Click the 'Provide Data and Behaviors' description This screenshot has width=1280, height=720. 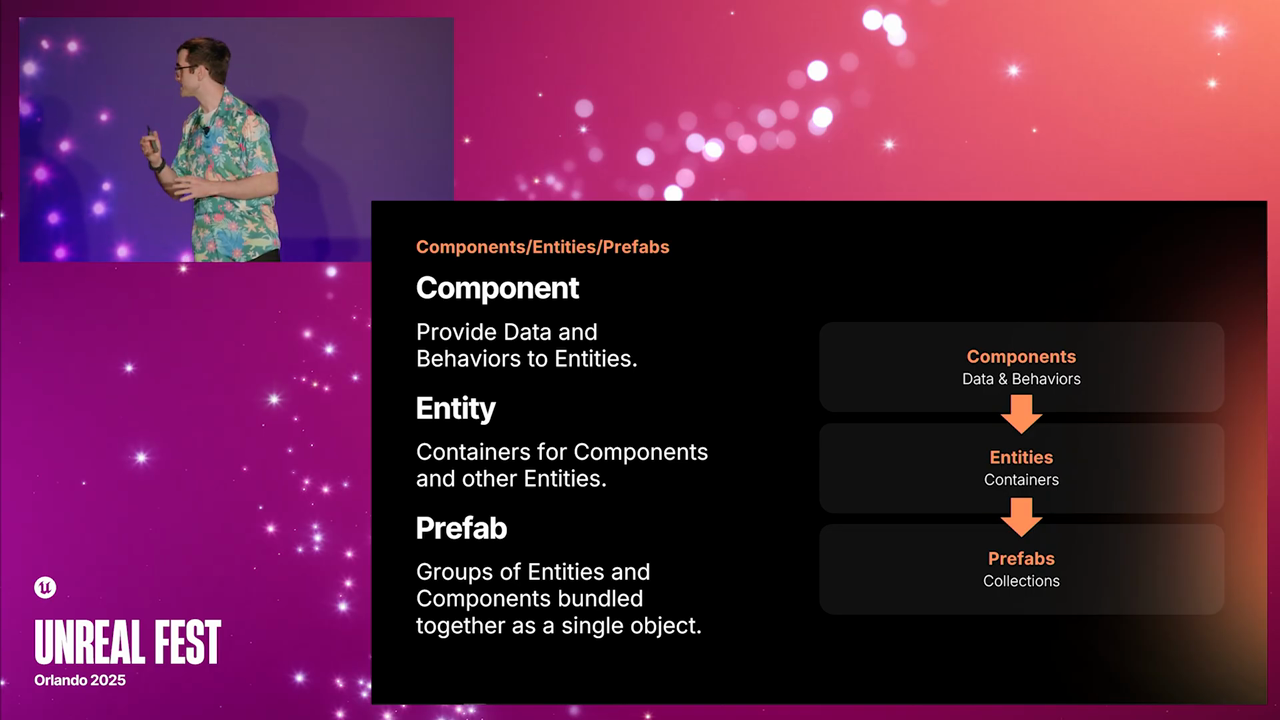[x=526, y=345]
